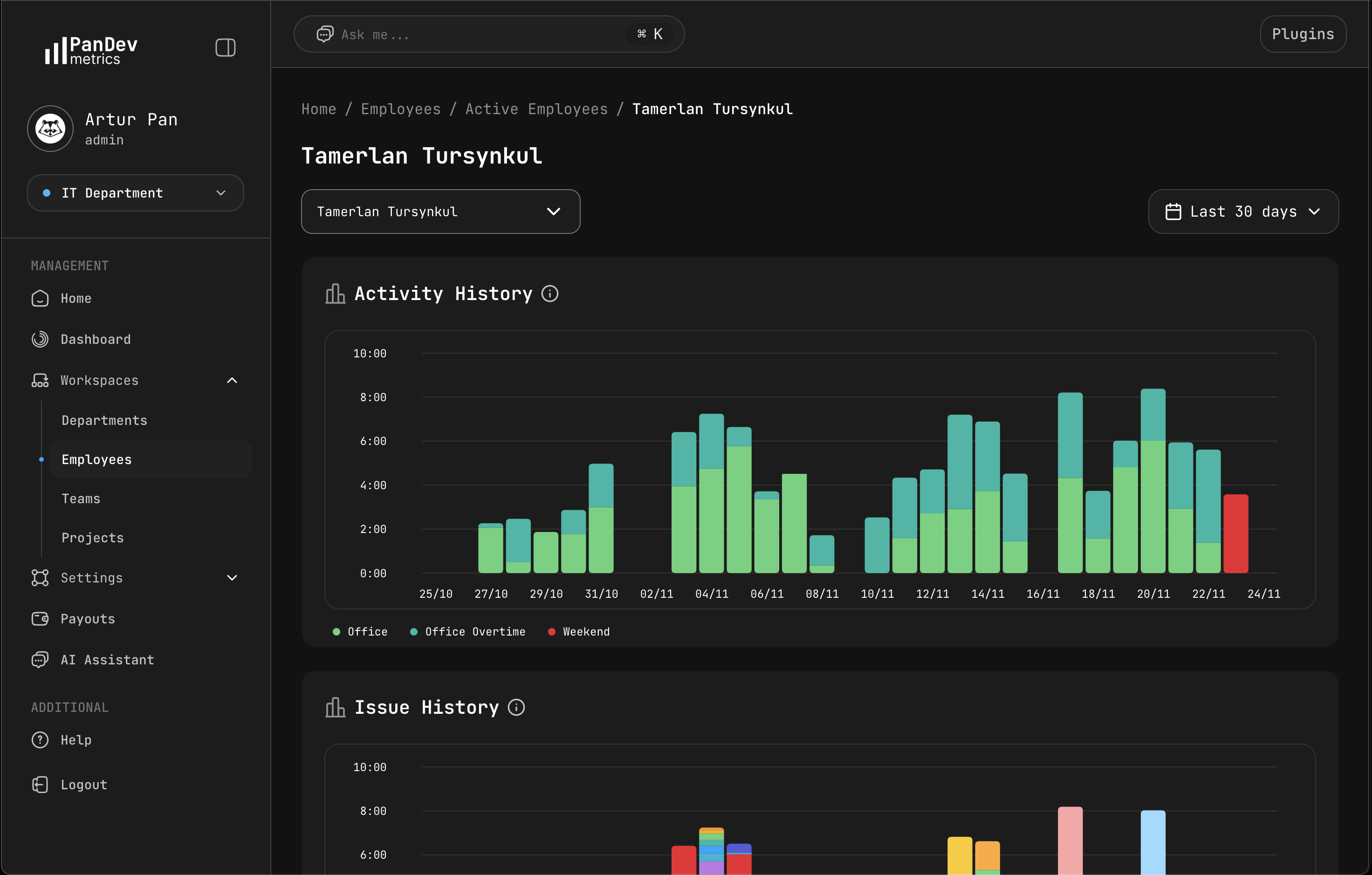
Task: Click the Dashboard icon in sidebar
Action: coord(39,339)
